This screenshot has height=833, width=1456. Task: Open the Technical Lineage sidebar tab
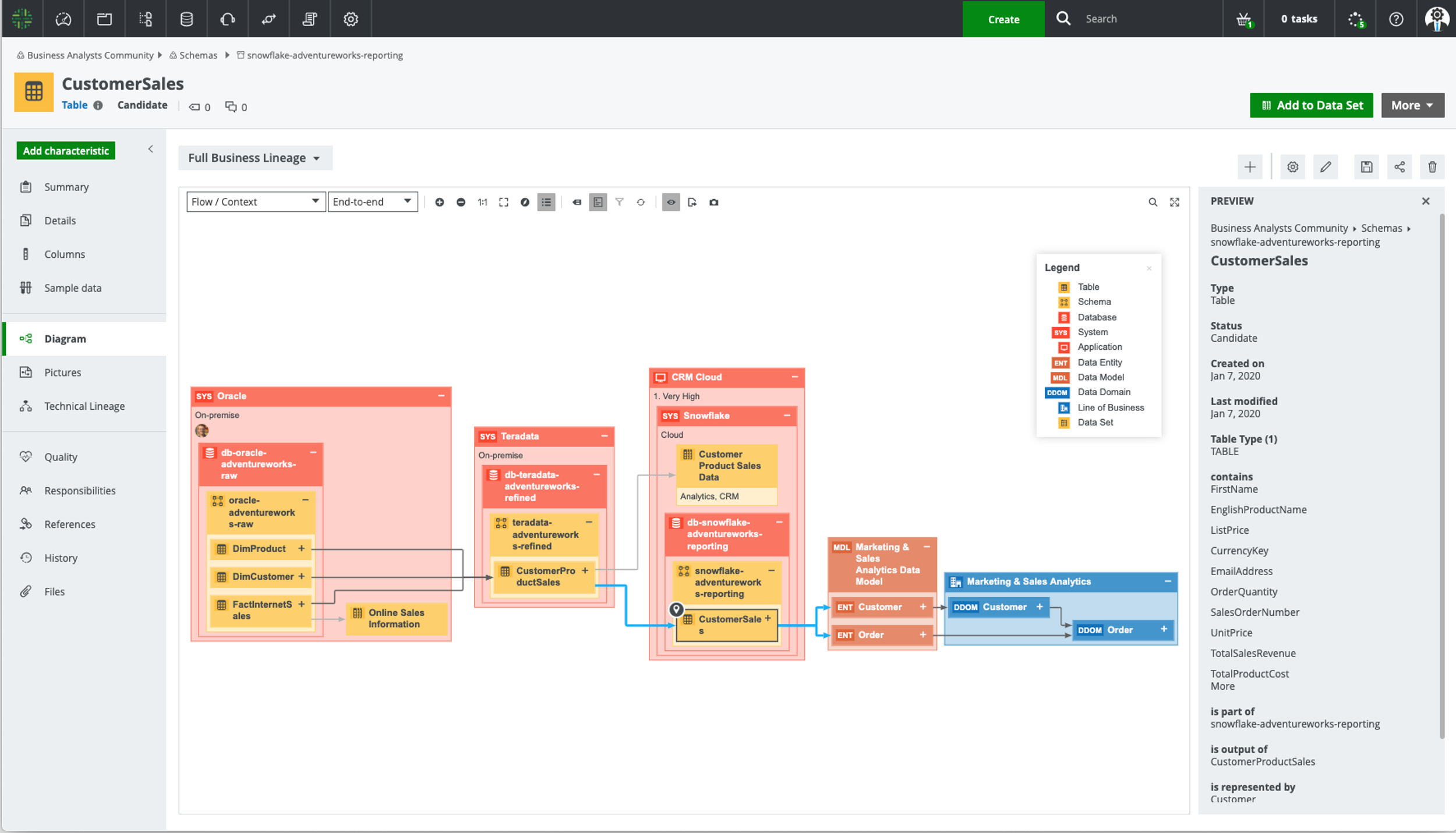84,406
